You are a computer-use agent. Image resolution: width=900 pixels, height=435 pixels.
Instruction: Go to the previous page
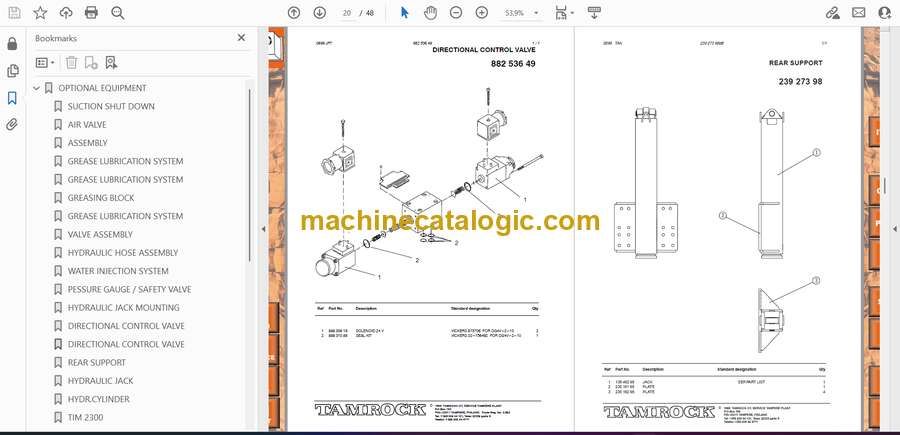tap(294, 13)
